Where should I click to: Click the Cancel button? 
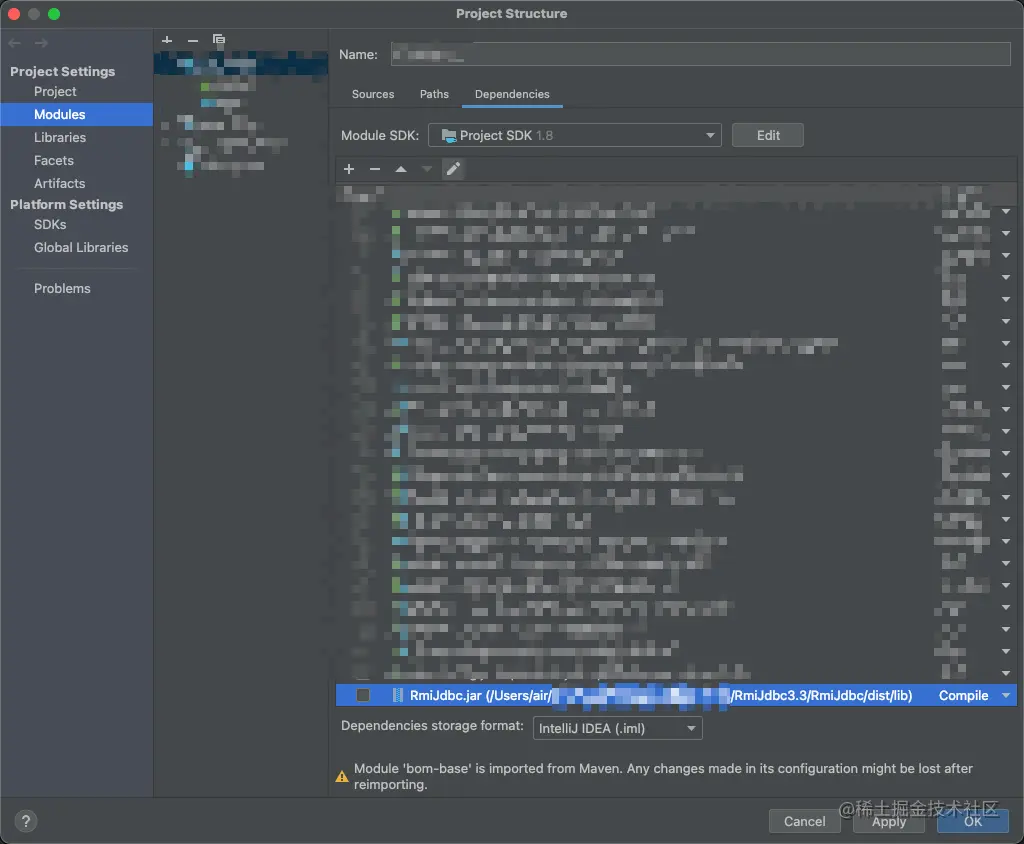point(805,821)
